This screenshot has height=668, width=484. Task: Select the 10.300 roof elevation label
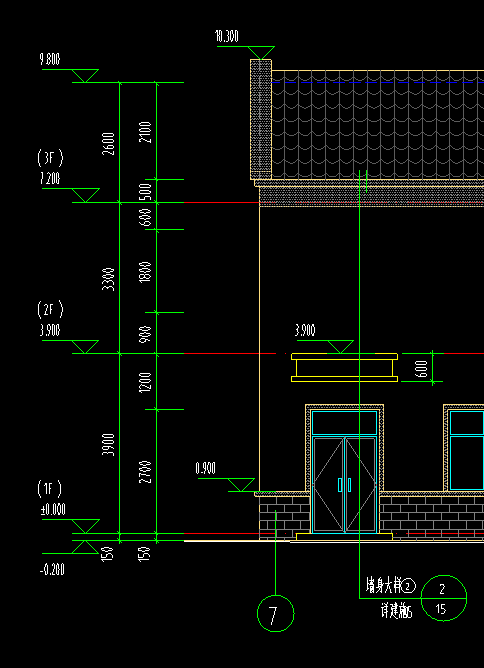coord(227,37)
